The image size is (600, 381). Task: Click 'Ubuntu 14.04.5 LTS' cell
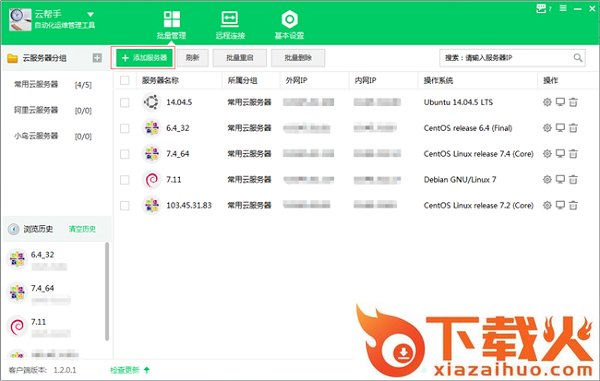pyautogui.click(x=458, y=102)
